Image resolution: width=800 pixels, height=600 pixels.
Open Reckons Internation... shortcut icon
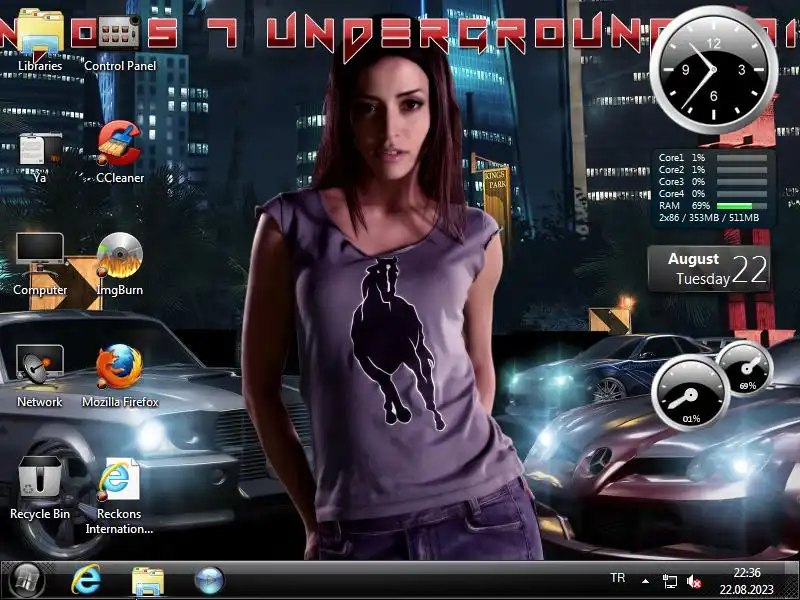pyautogui.click(x=119, y=495)
